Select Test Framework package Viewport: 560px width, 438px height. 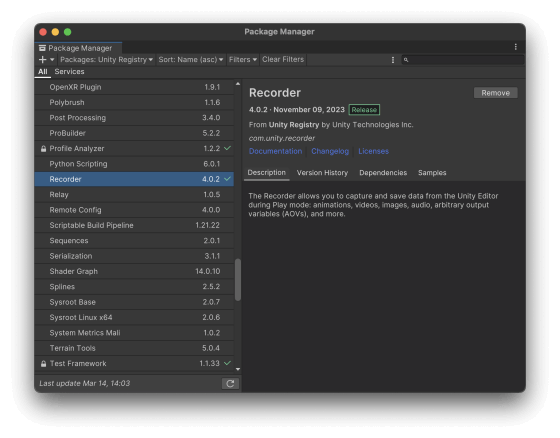(x=134, y=363)
